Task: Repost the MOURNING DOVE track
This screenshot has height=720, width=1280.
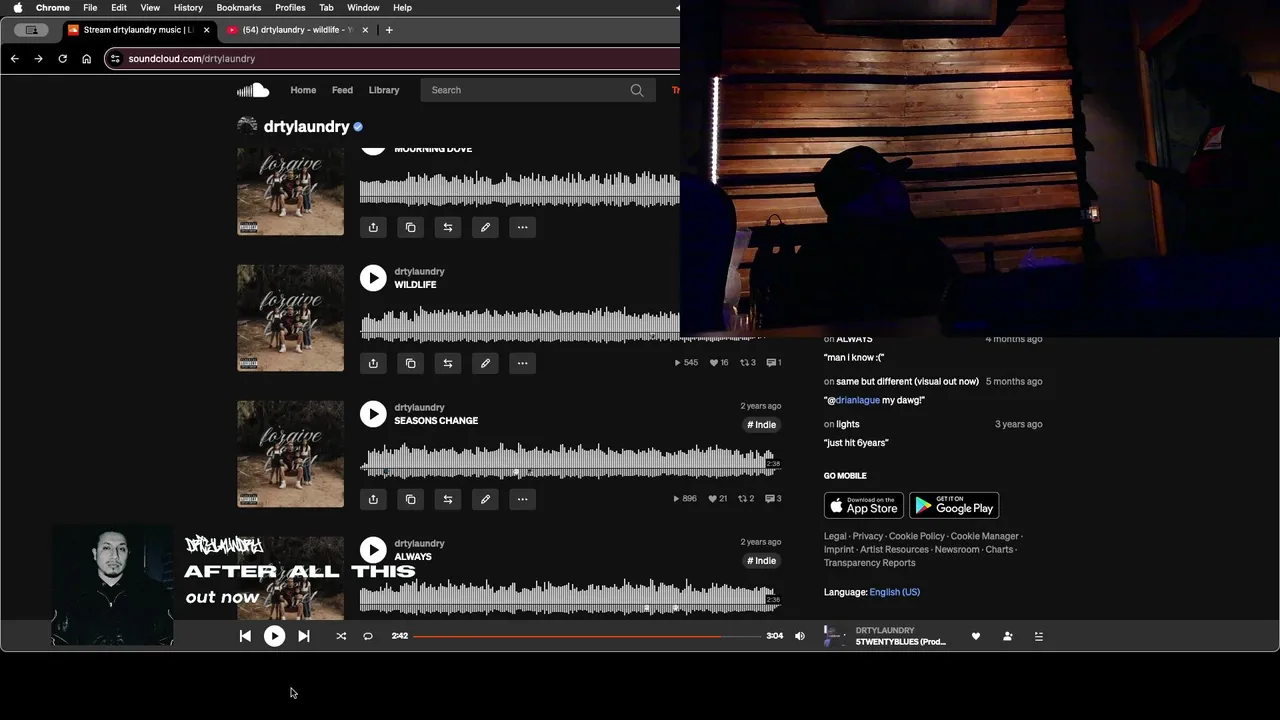Action: pos(448,227)
